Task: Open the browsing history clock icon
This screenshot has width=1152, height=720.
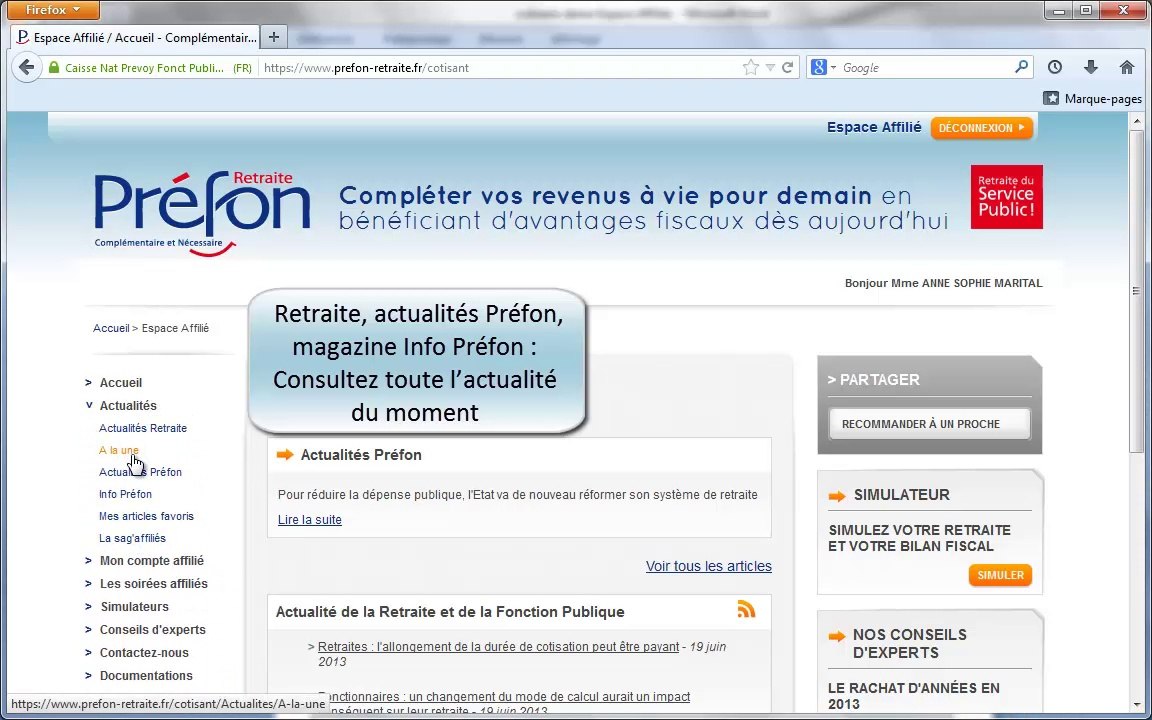Action: (x=1054, y=68)
